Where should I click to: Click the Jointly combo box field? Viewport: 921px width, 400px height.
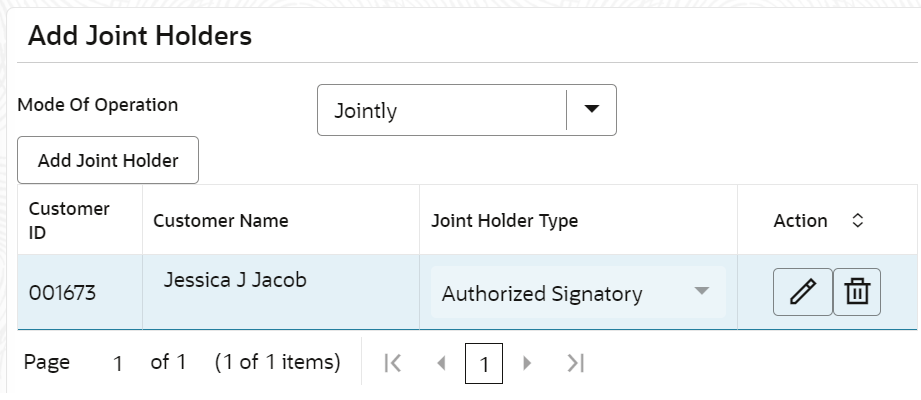click(x=466, y=110)
